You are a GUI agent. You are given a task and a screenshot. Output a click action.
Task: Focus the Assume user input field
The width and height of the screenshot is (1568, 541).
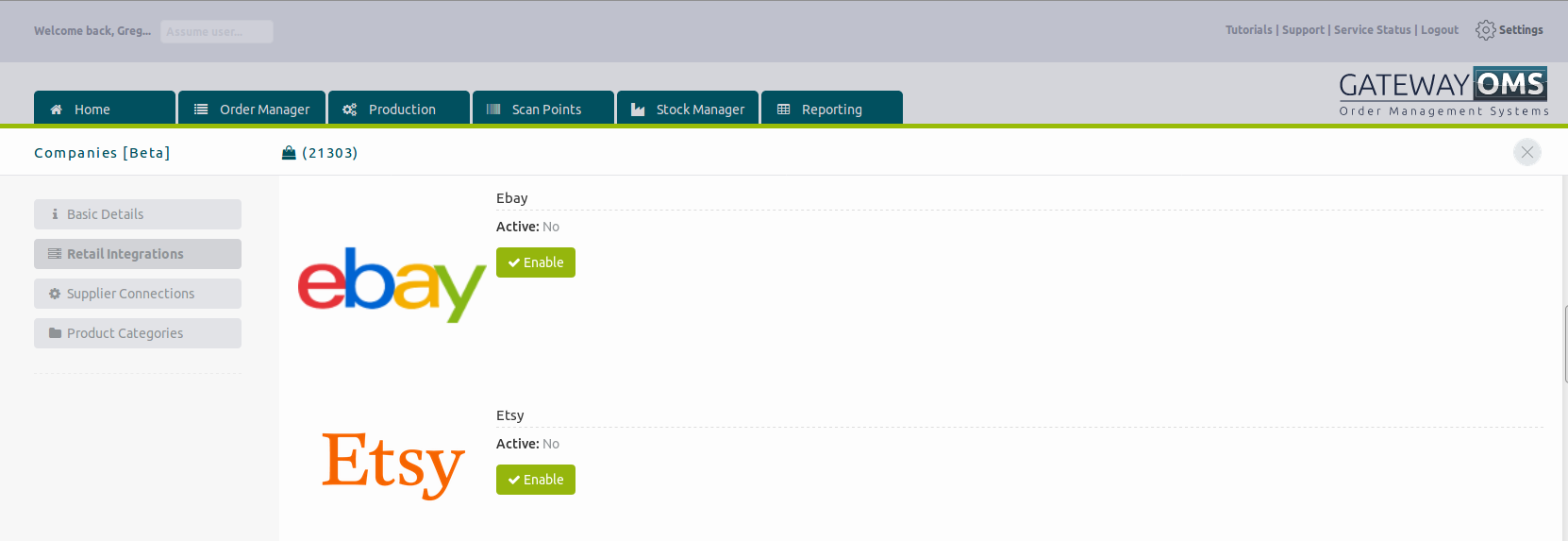click(x=217, y=31)
